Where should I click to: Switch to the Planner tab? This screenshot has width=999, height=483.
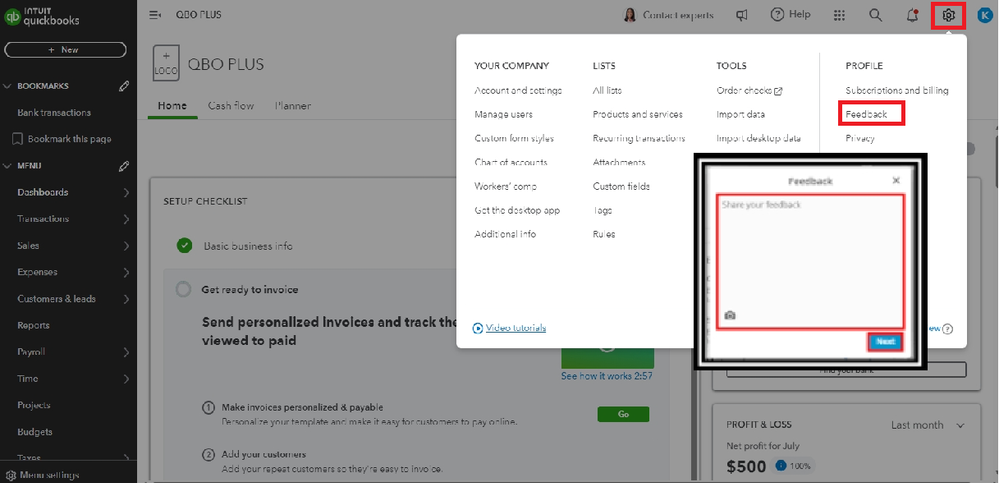293,106
